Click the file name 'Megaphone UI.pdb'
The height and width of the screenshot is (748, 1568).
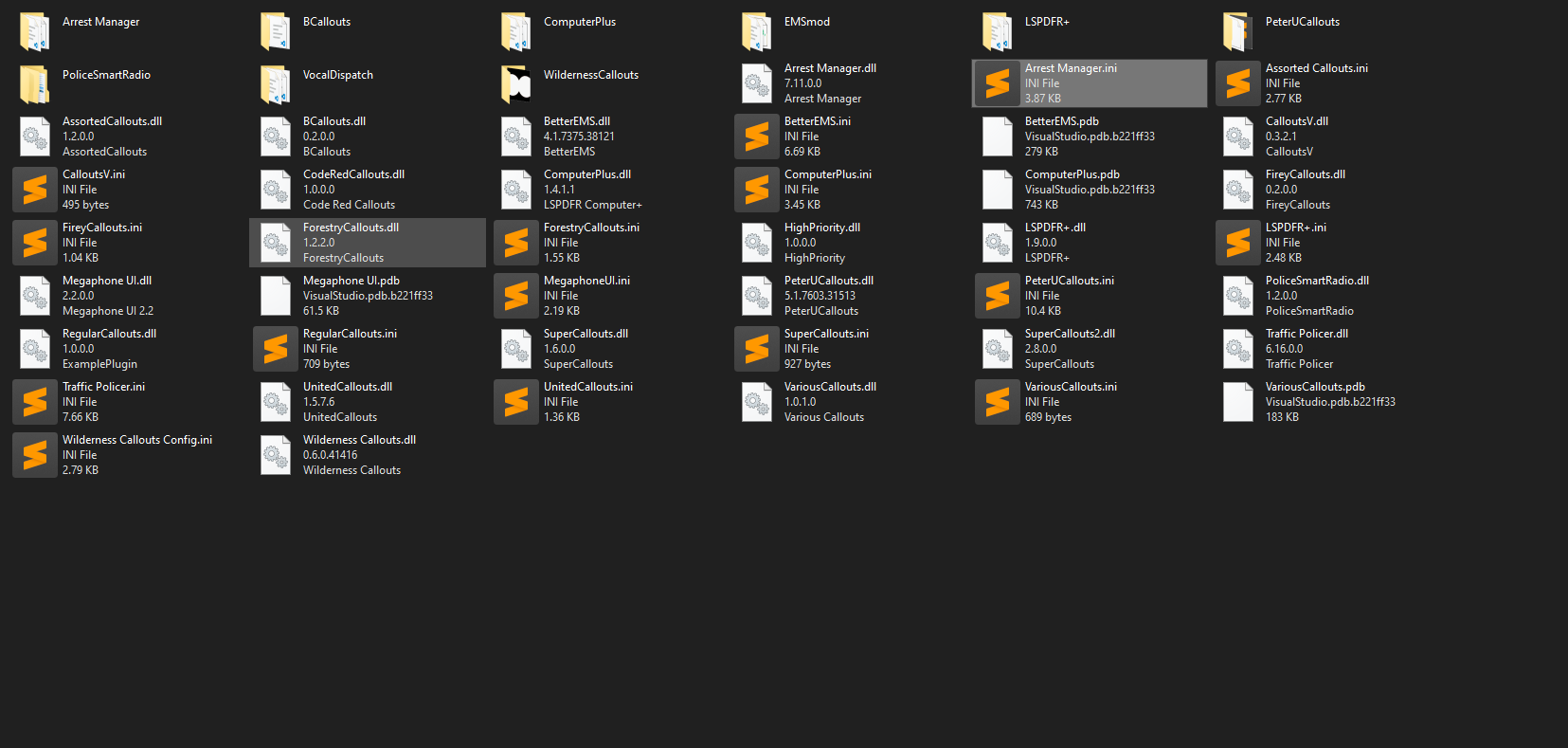click(x=351, y=281)
